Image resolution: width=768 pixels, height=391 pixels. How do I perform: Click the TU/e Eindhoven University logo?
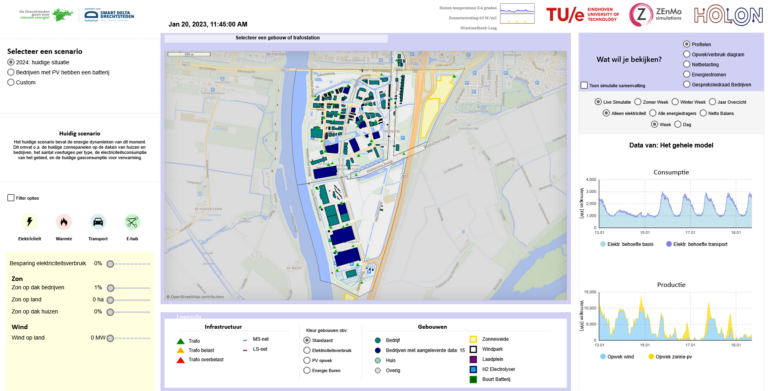click(x=582, y=15)
